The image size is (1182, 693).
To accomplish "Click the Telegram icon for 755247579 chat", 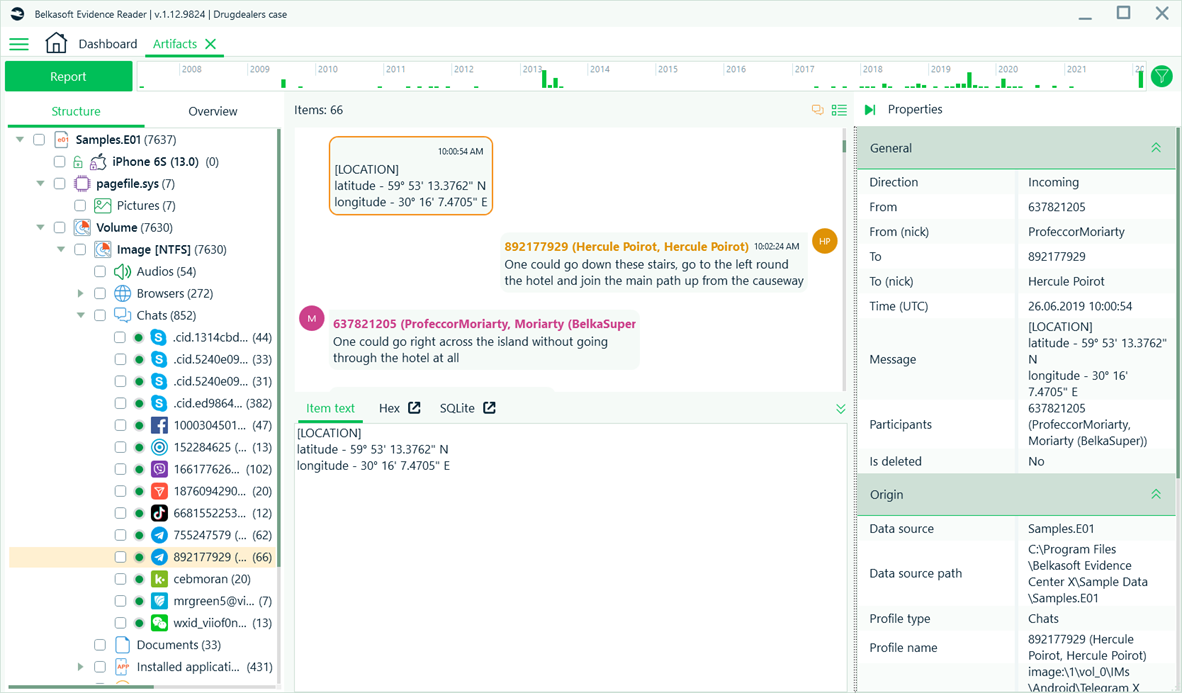I will coord(159,535).
